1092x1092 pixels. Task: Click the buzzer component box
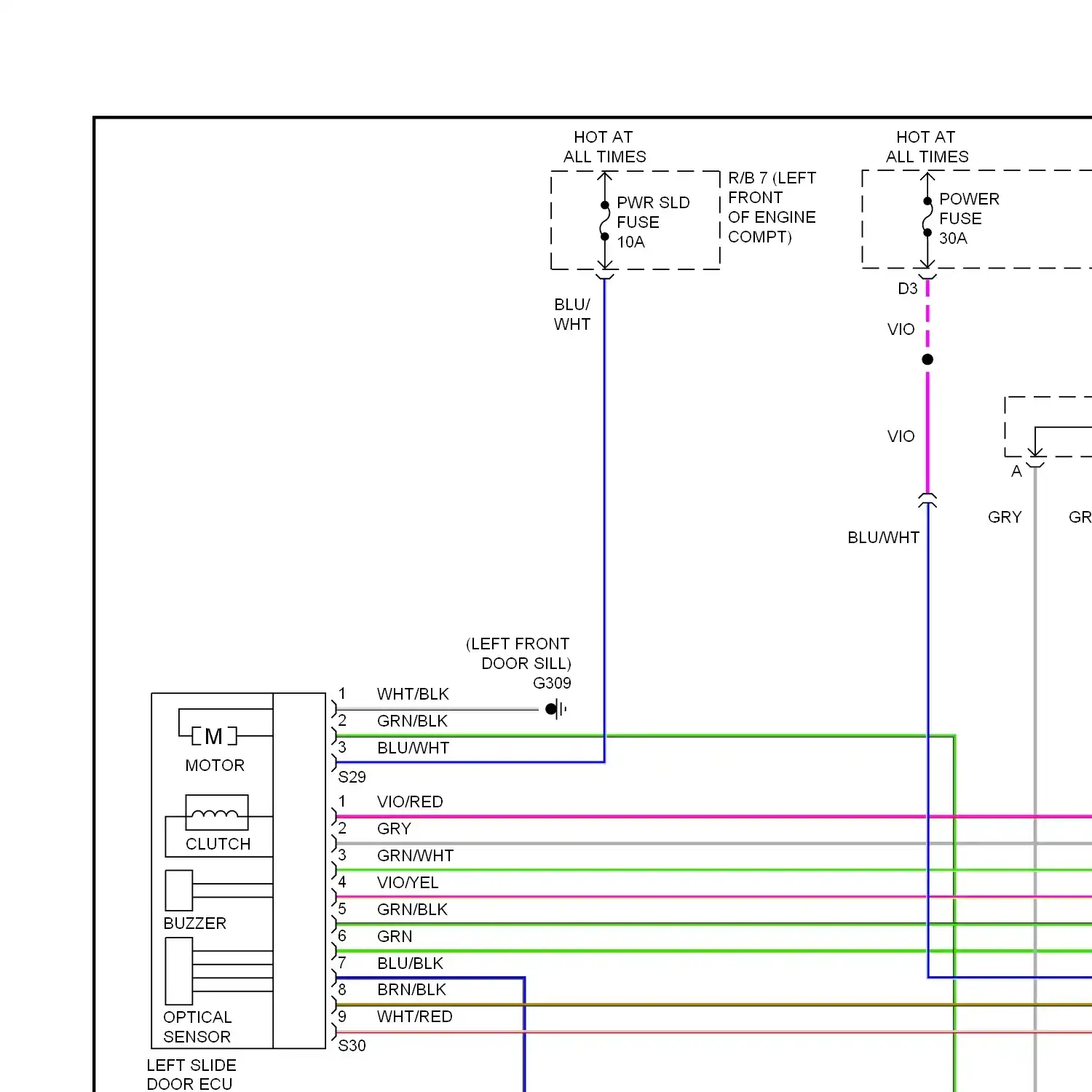[x=179, y=890]
